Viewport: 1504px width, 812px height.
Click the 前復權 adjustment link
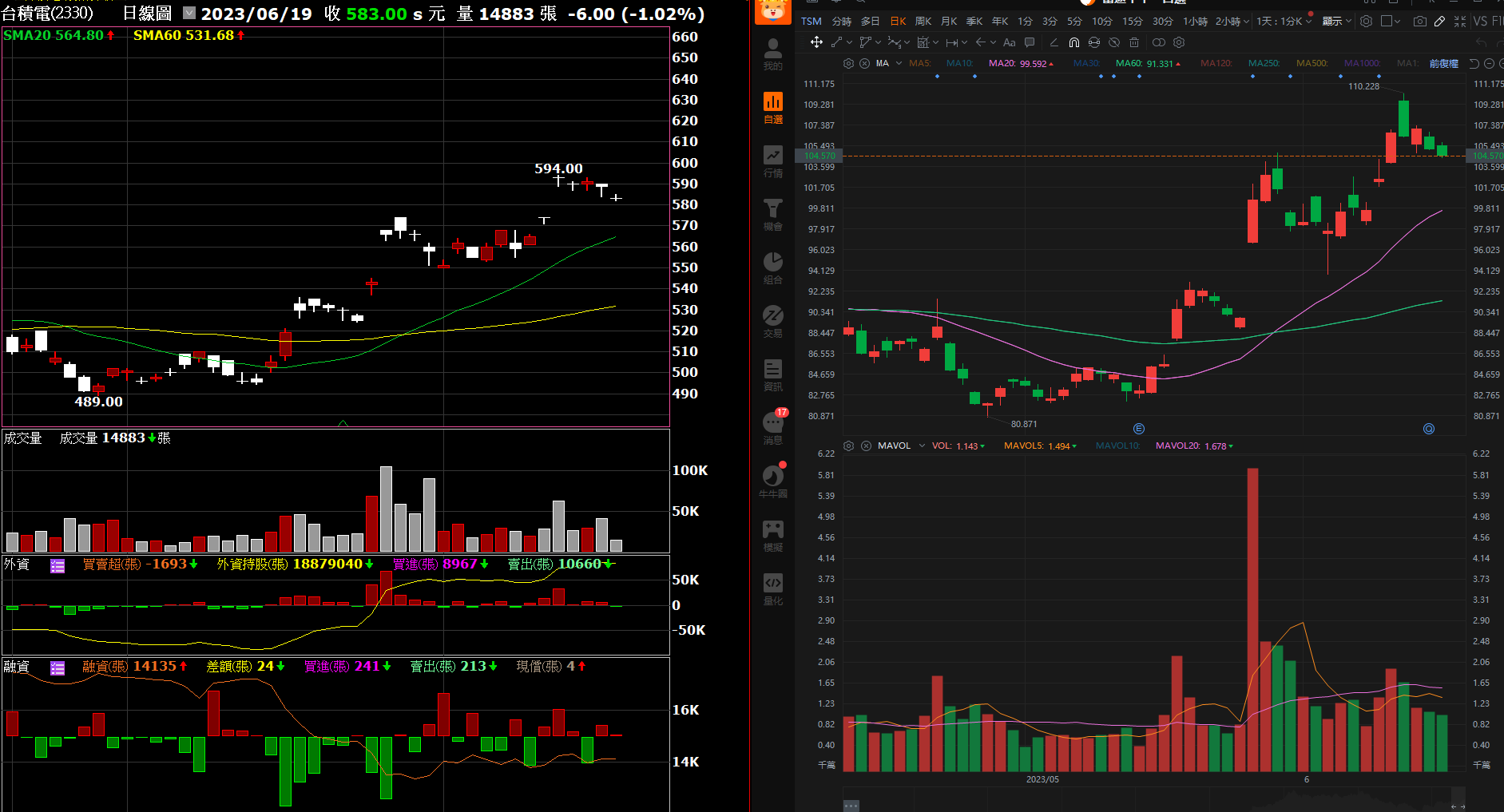tap(1444, 64)
